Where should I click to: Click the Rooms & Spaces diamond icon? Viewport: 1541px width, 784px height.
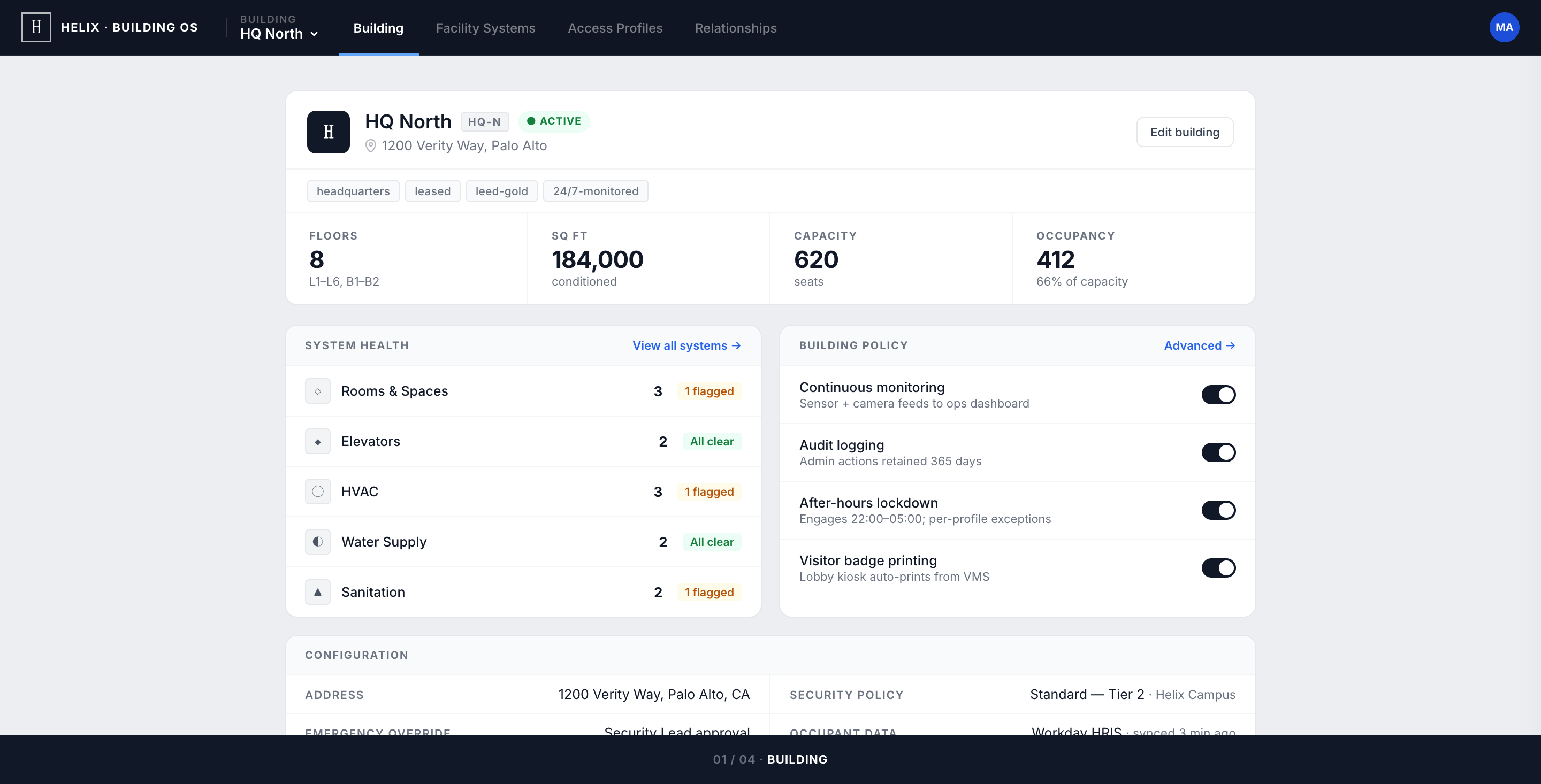pos(318,391)
